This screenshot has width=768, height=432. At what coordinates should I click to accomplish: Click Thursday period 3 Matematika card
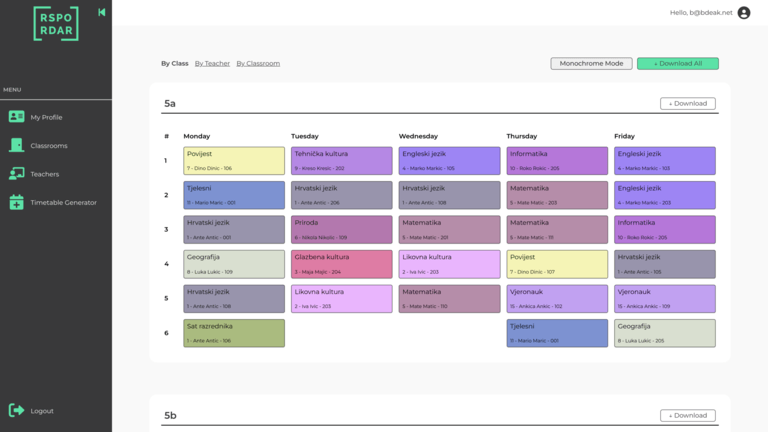point(557,229)
